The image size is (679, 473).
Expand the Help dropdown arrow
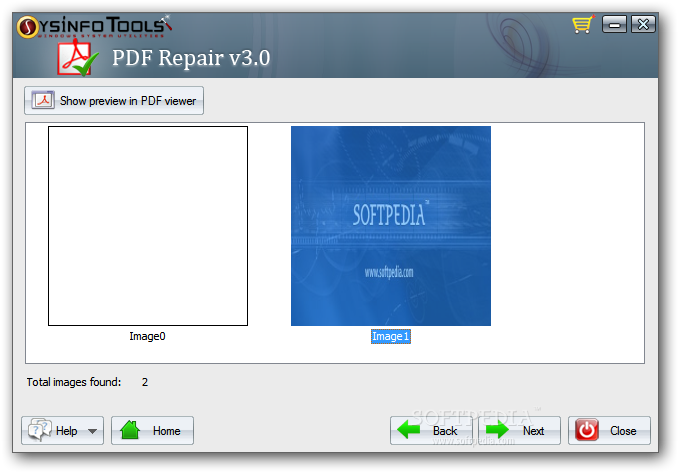[x=92, y=431]
